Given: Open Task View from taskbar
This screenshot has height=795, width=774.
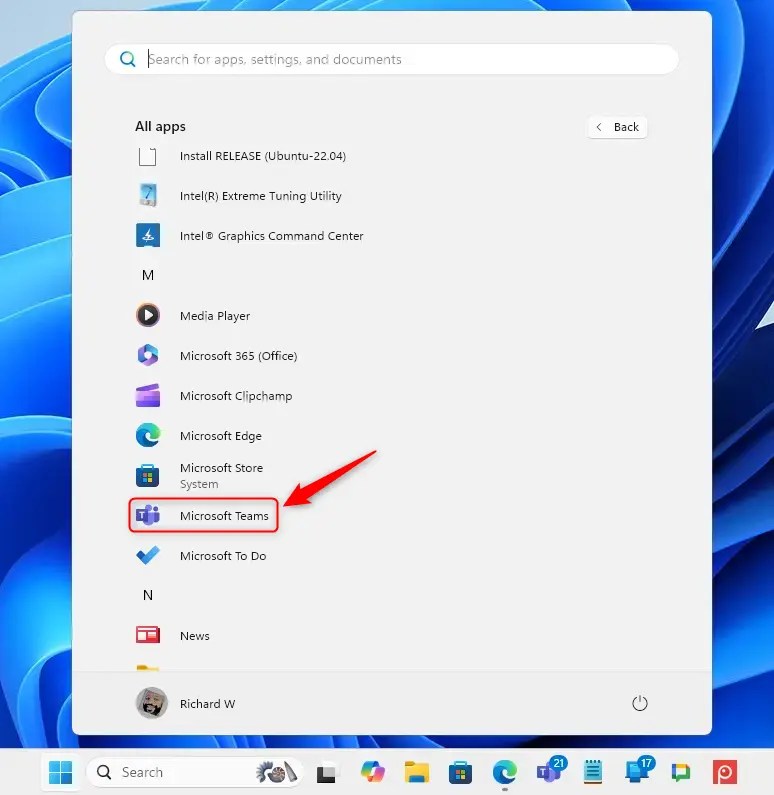Looking at the screenshot, I should [325, 773].
